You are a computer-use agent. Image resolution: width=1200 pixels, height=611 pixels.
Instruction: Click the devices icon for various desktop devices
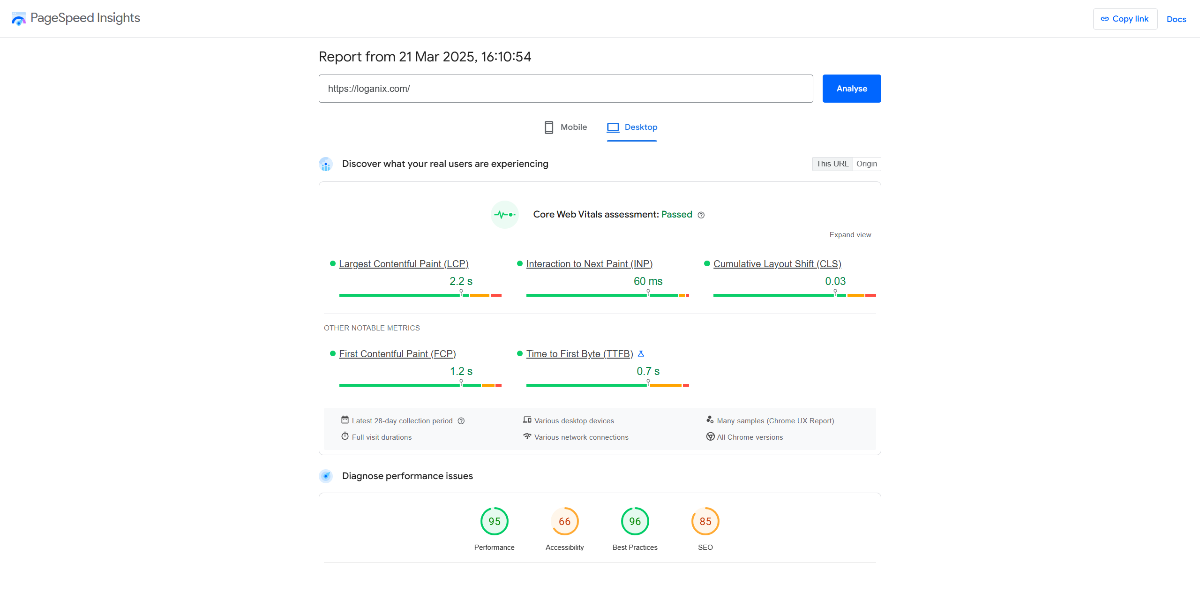point(527,420)
